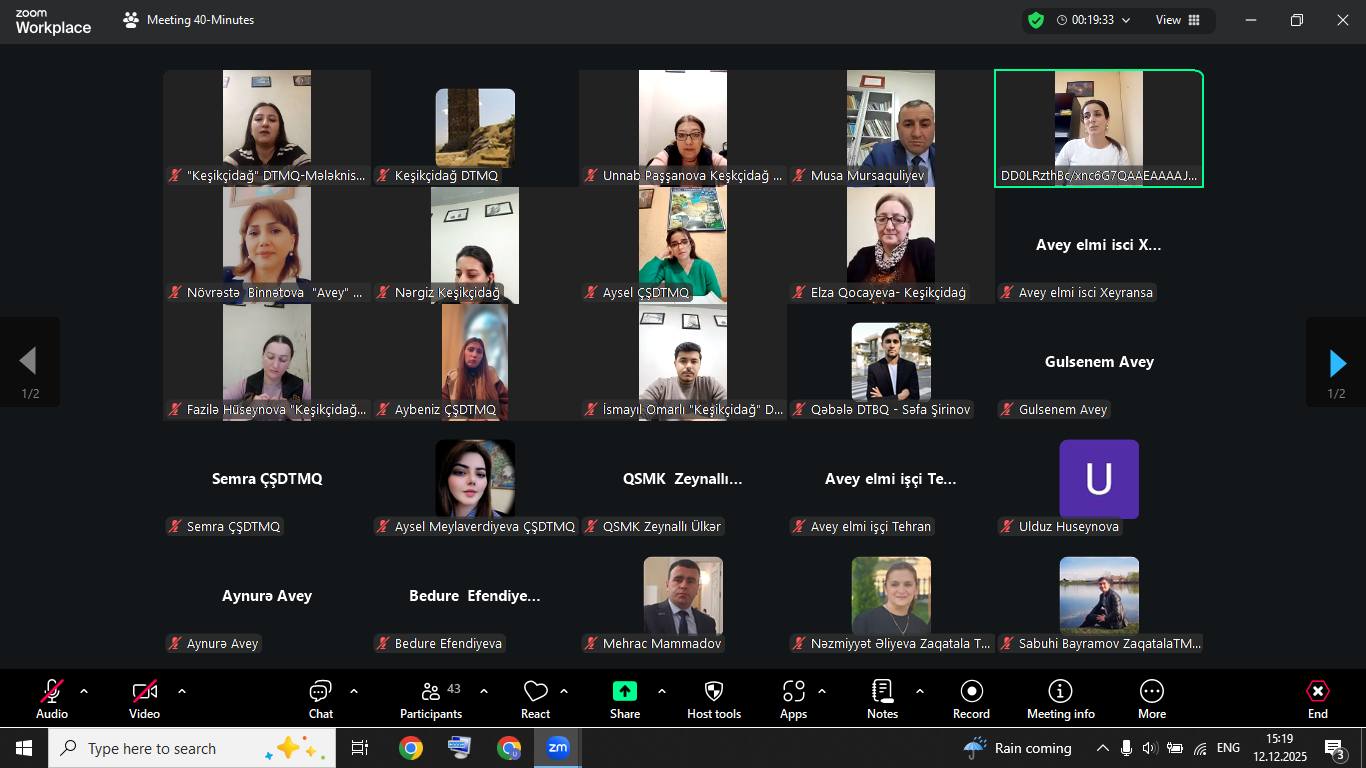Open the Chat panel

(x=320, y=698)
